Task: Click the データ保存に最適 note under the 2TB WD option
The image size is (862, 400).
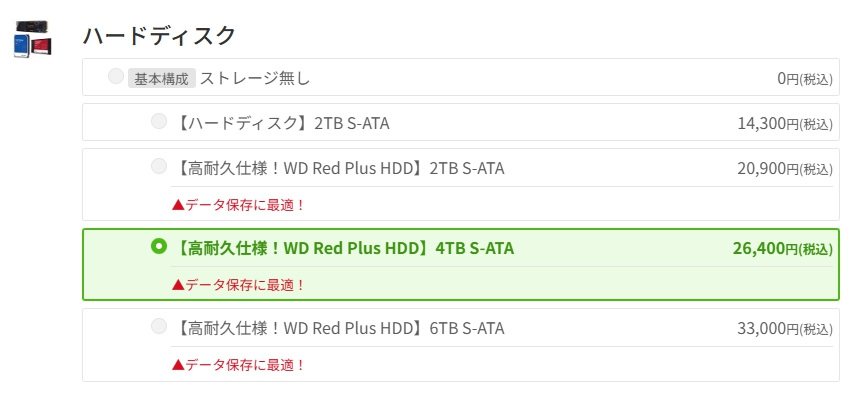Action: pyautogui.click(x=239, y=204)
